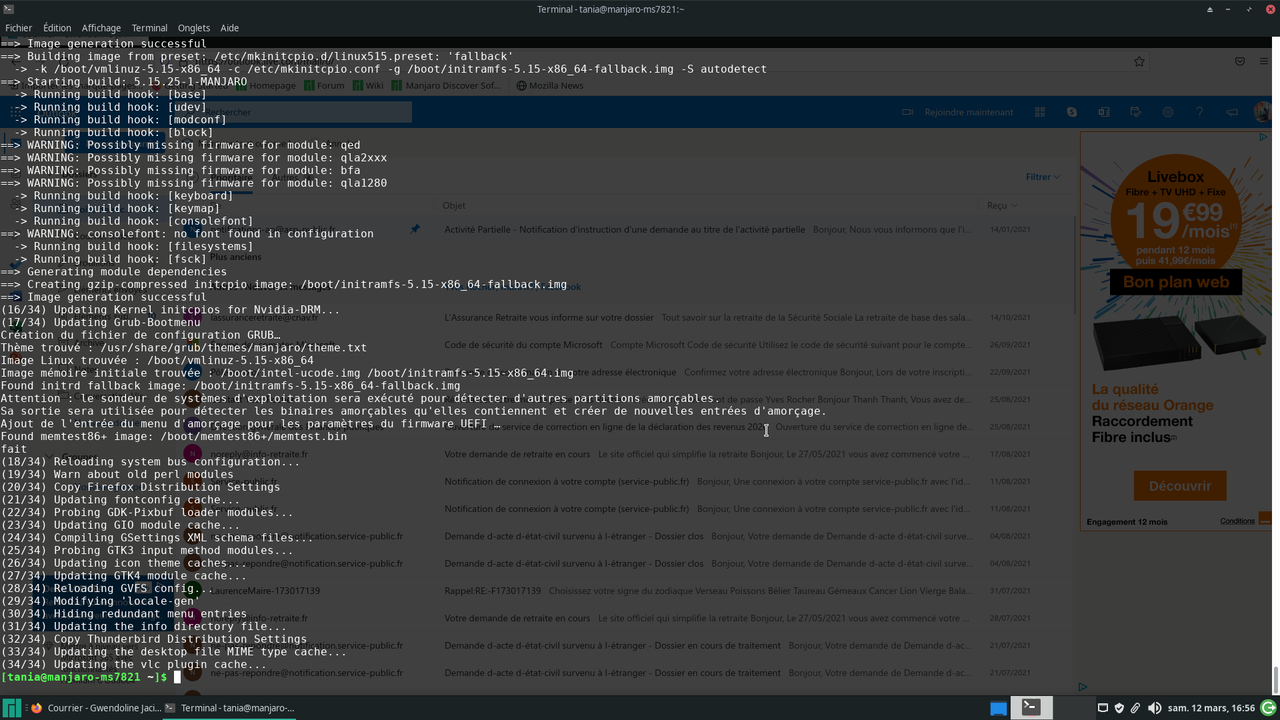Screen dimensions: 1280x720
Task: Click the 'fait' output line
Action: click(14, 449)
